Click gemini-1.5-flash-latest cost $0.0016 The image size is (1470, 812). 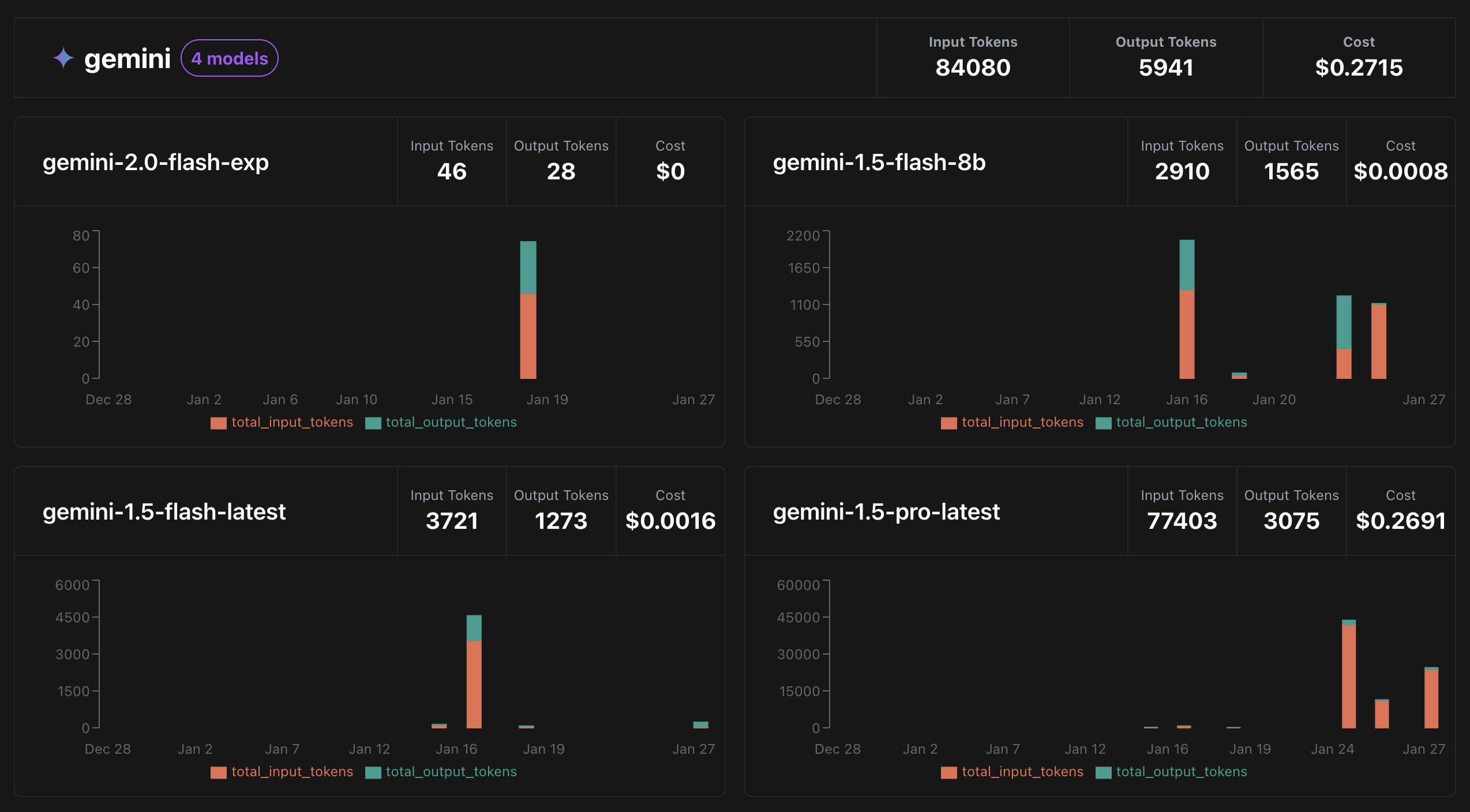pos(670,521)
